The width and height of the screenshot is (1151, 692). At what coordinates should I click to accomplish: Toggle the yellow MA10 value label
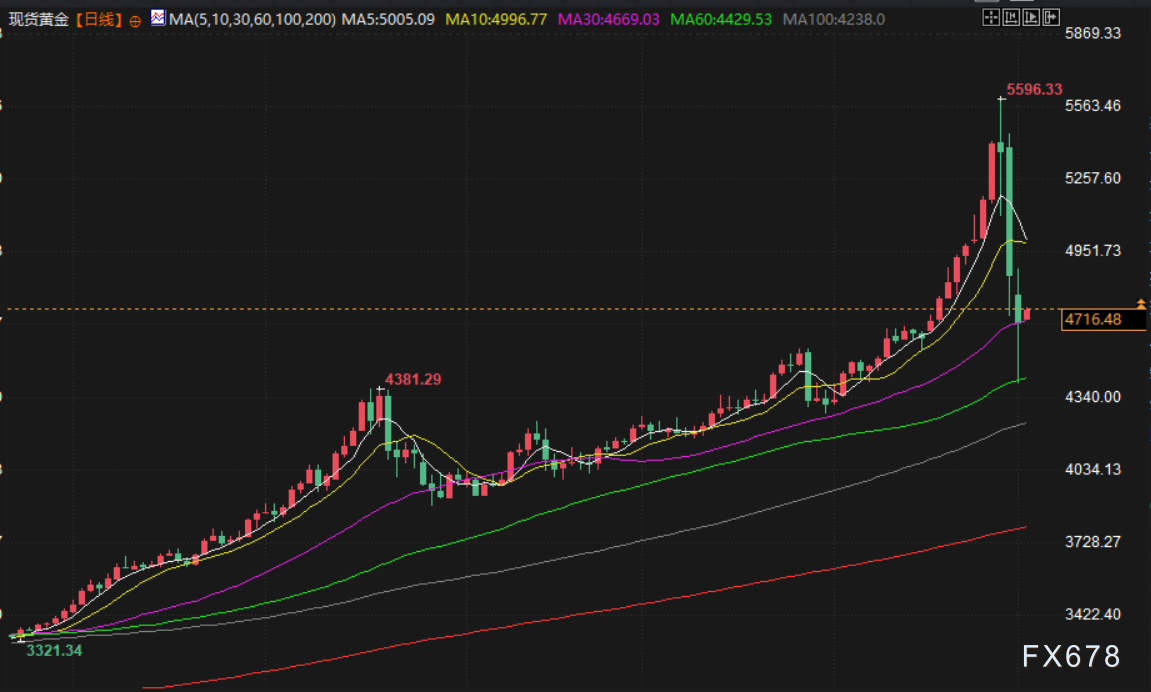click(x=496, y=18)
